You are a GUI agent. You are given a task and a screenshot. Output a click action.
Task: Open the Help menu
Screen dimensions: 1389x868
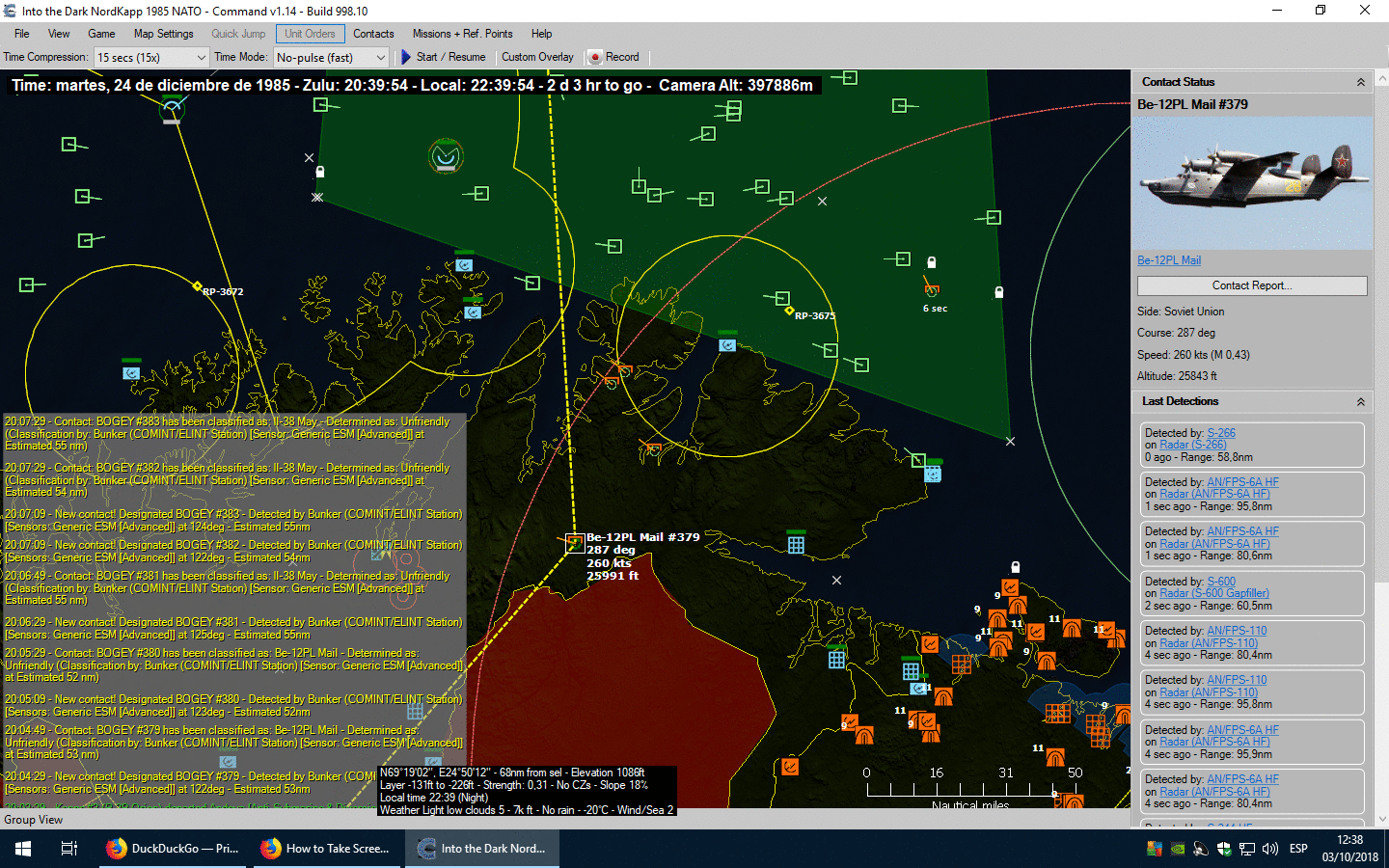coord(541,34)
